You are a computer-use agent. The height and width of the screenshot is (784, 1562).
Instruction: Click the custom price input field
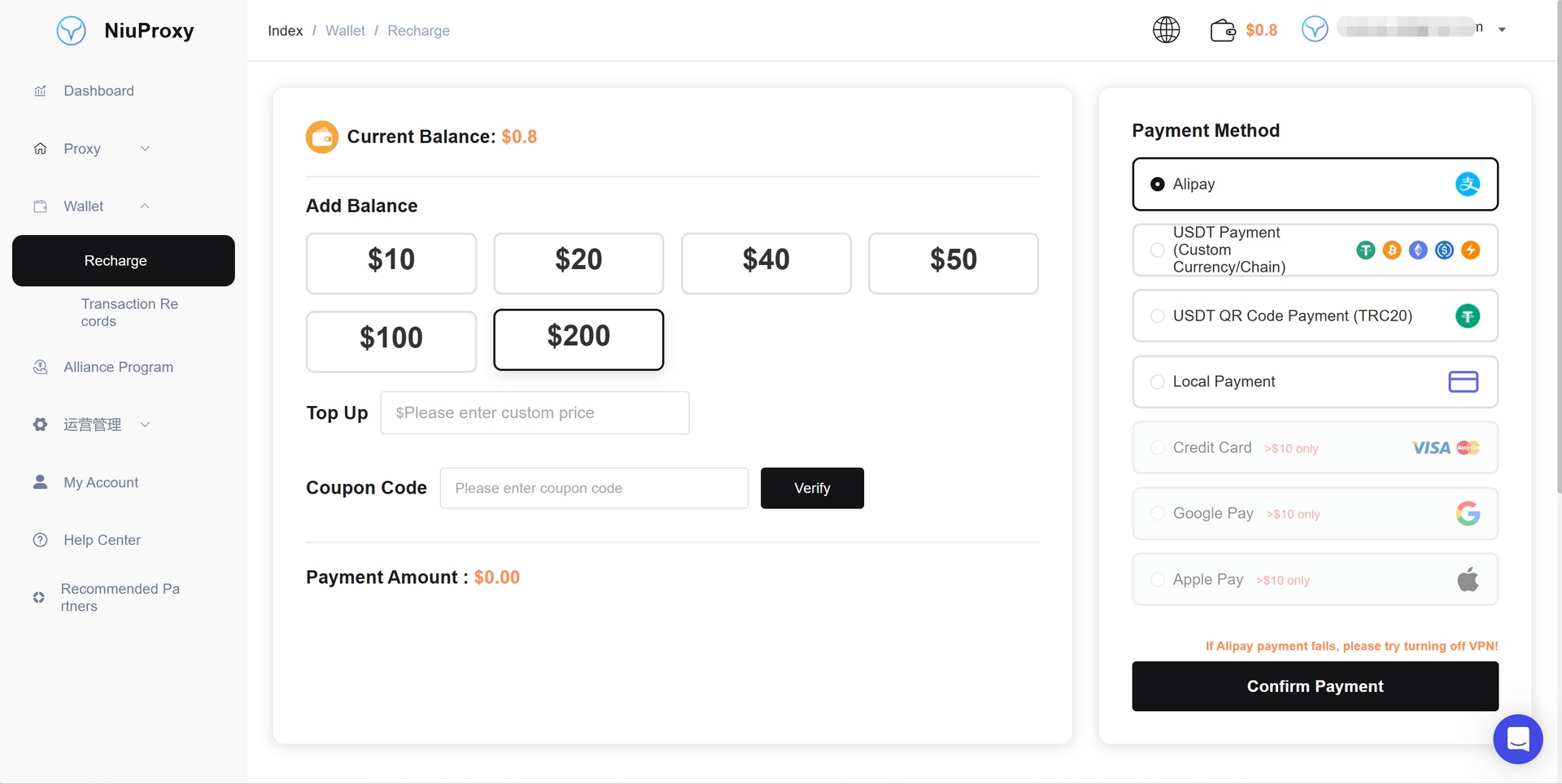(x=534, y=413)
